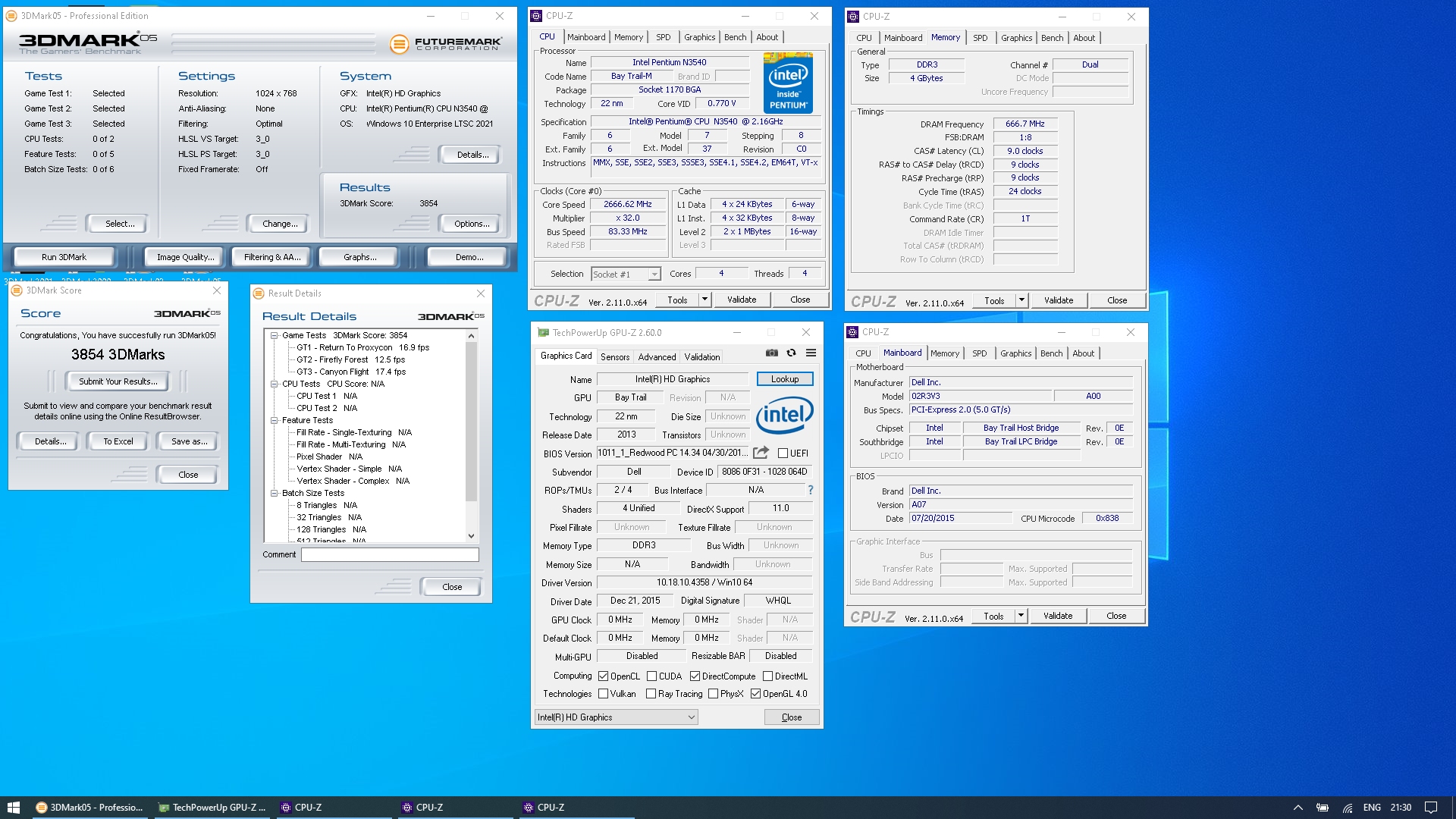Switch to the Validation tab in GPU-Z

702,357
